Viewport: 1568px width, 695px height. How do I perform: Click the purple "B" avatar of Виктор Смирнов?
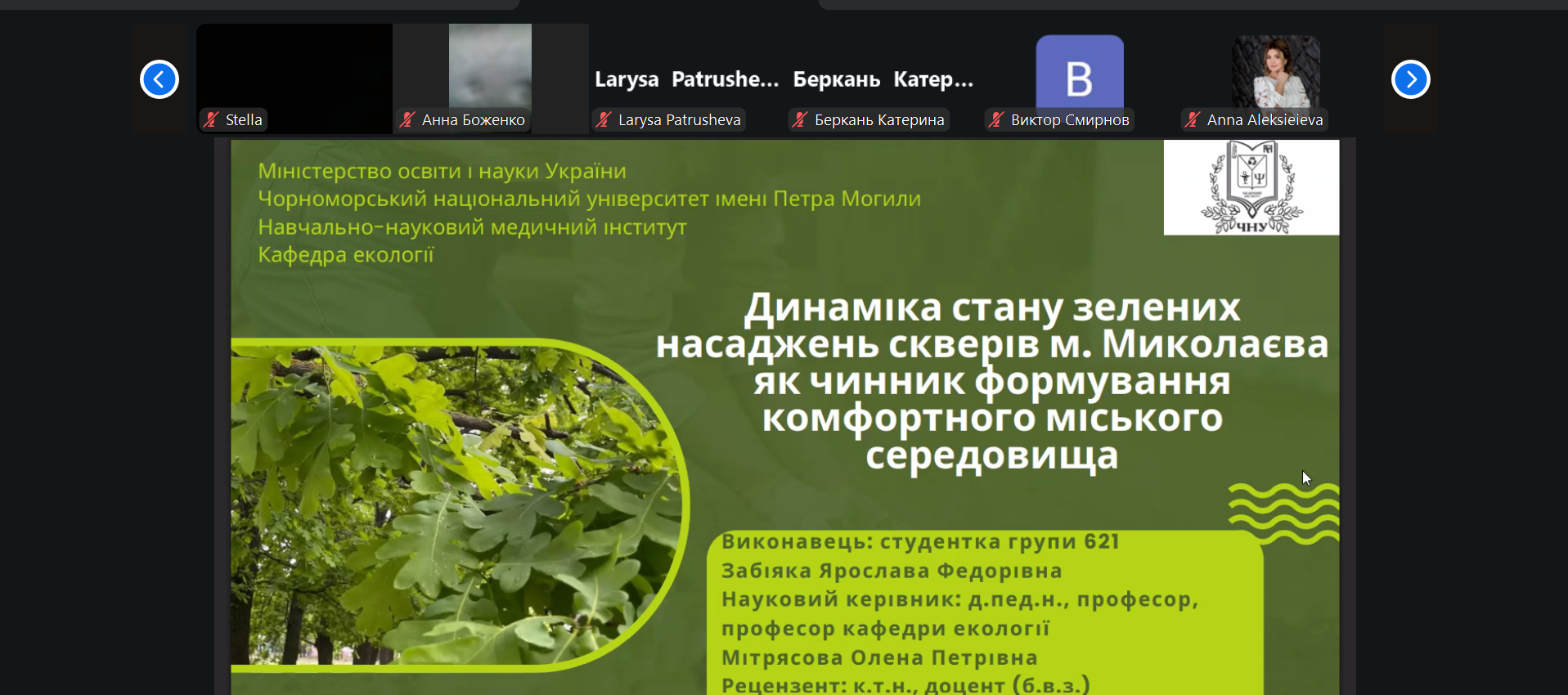1079,72
